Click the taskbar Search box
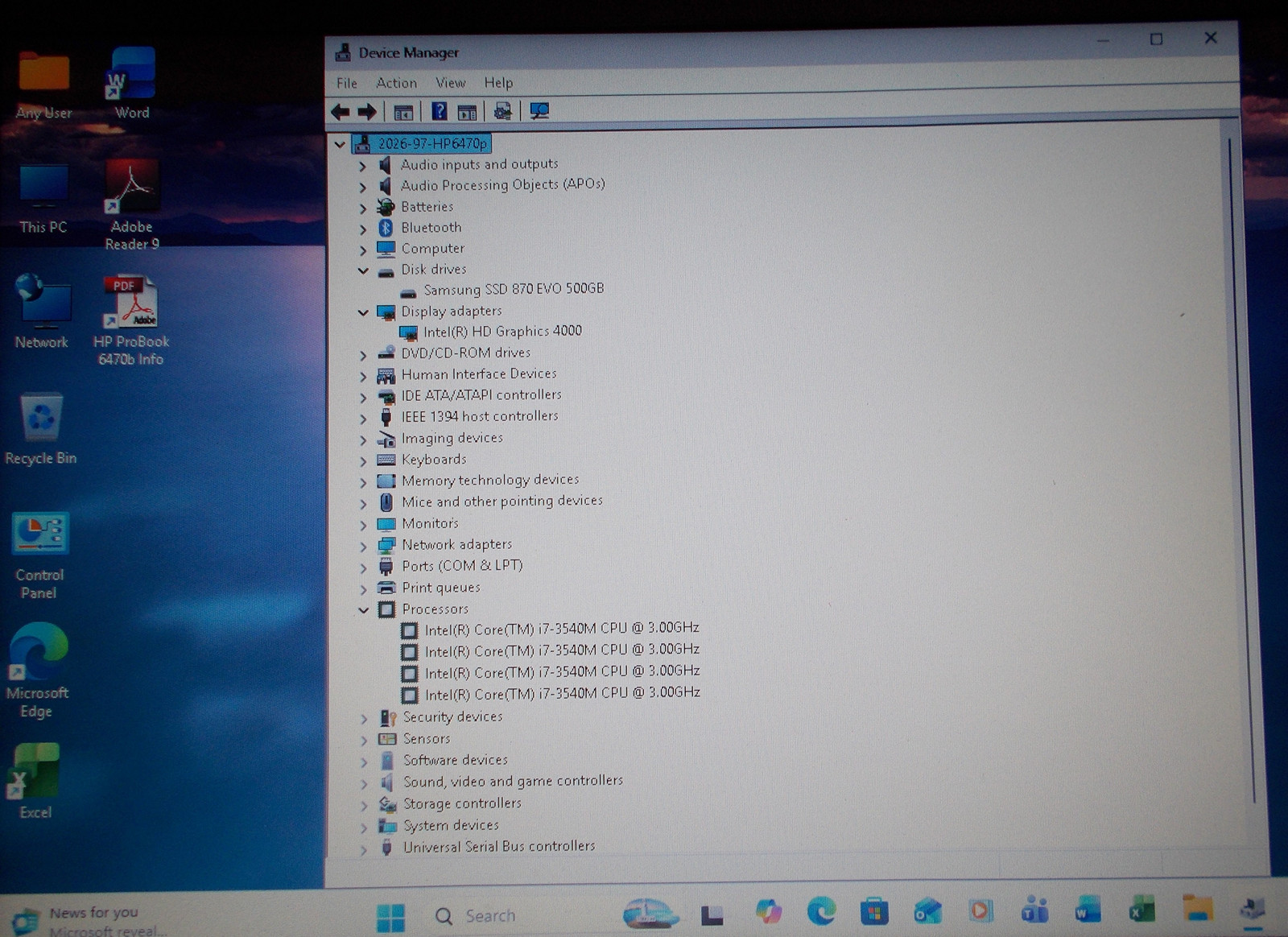 point(515,916)
